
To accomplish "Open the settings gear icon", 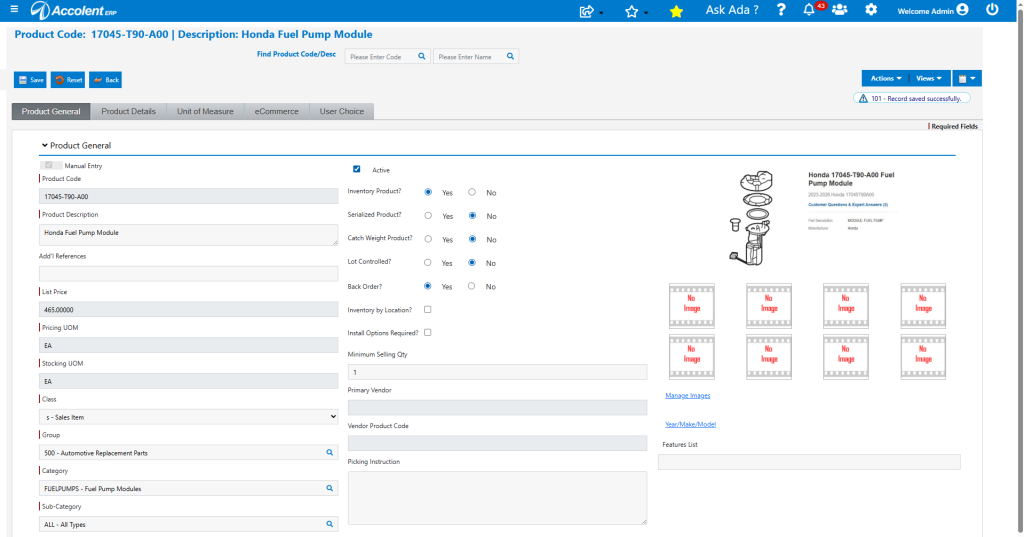I will [871, 10].
